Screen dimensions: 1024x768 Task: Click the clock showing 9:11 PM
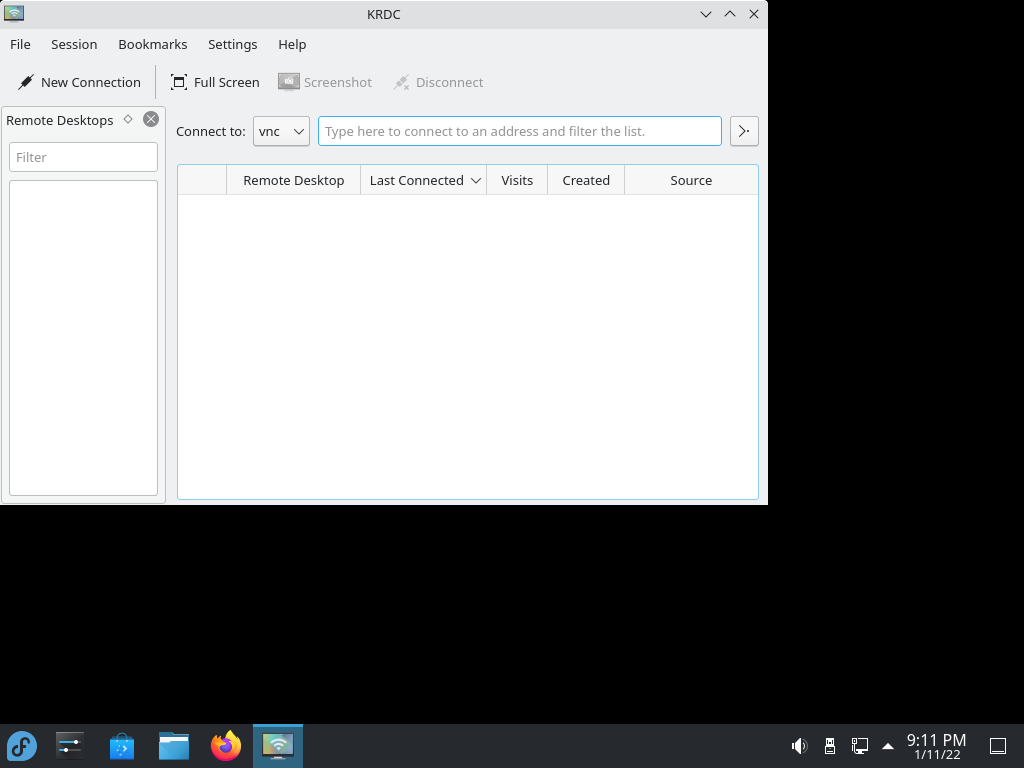click(x=936, y=746)
